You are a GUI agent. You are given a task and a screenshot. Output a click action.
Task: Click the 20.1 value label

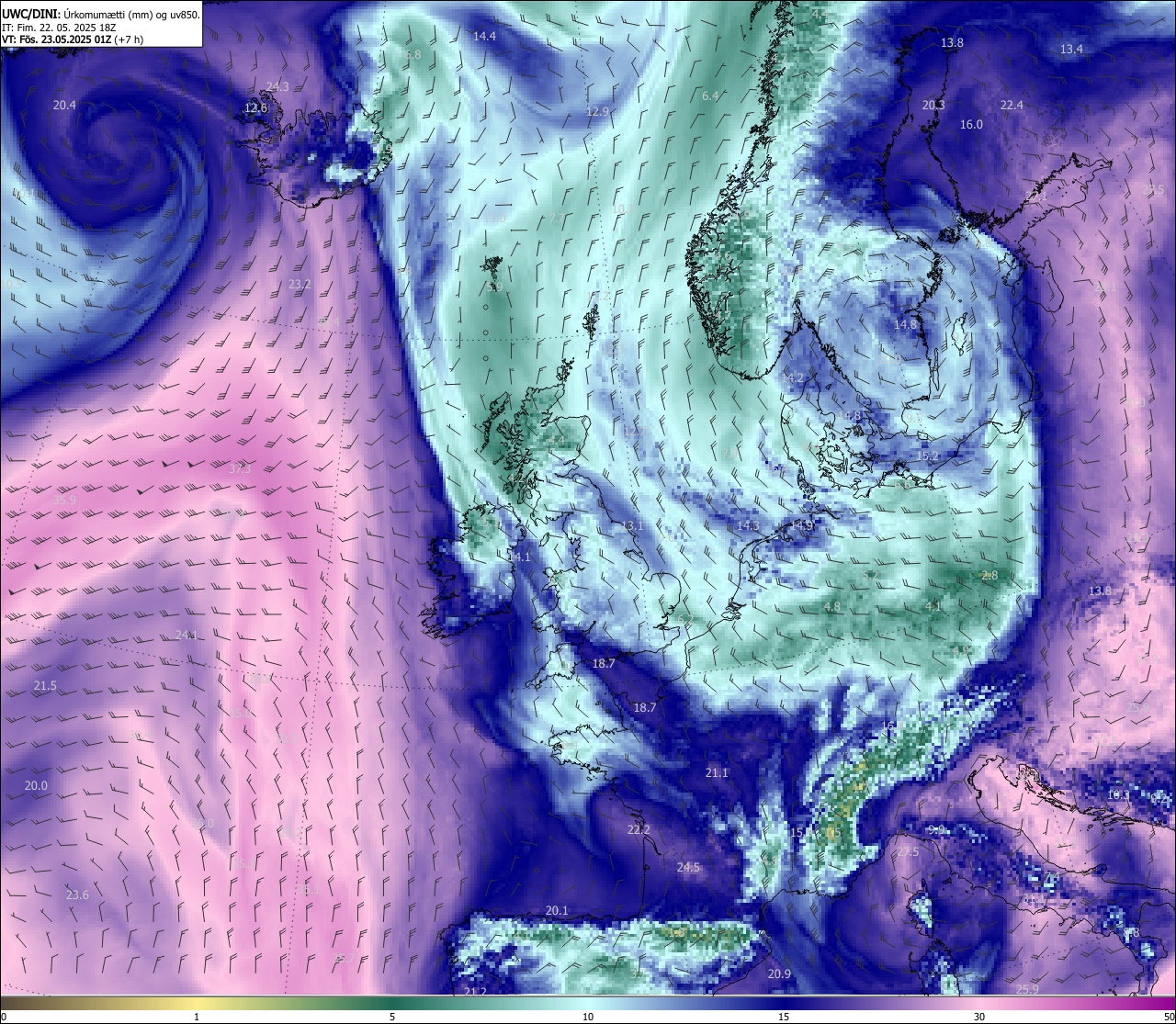tap(557, 911)
